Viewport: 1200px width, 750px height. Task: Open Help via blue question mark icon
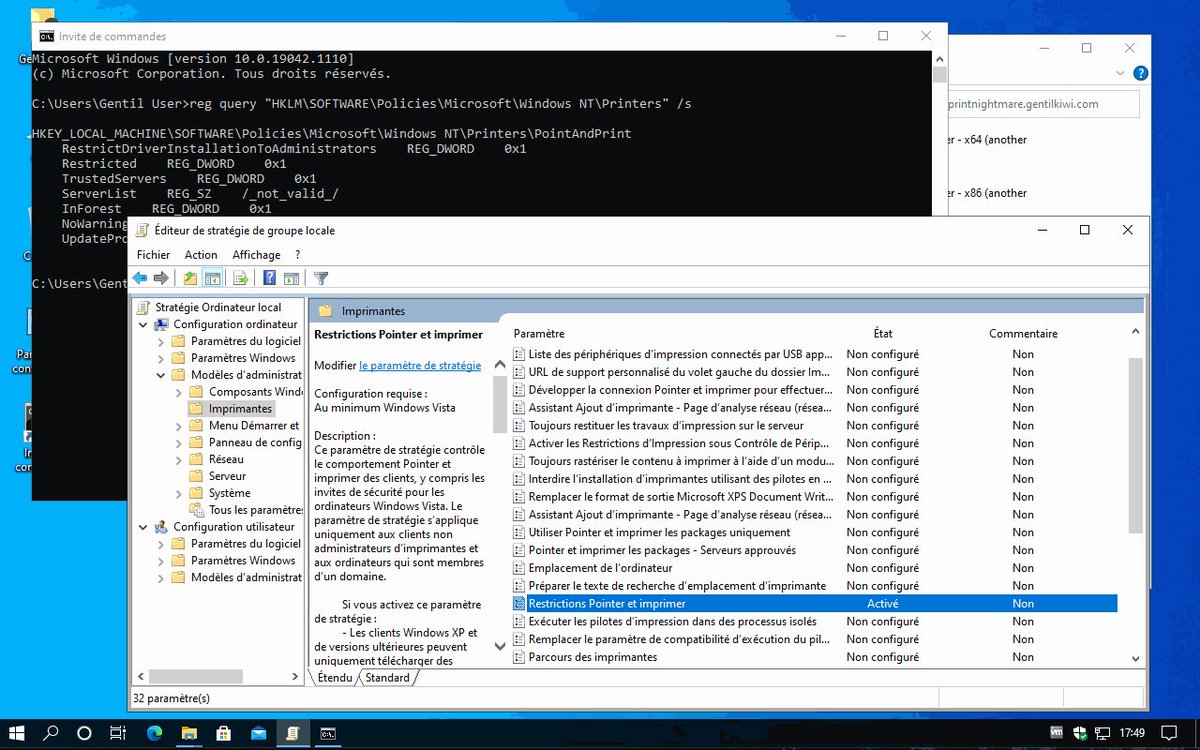tap(270, 278)
